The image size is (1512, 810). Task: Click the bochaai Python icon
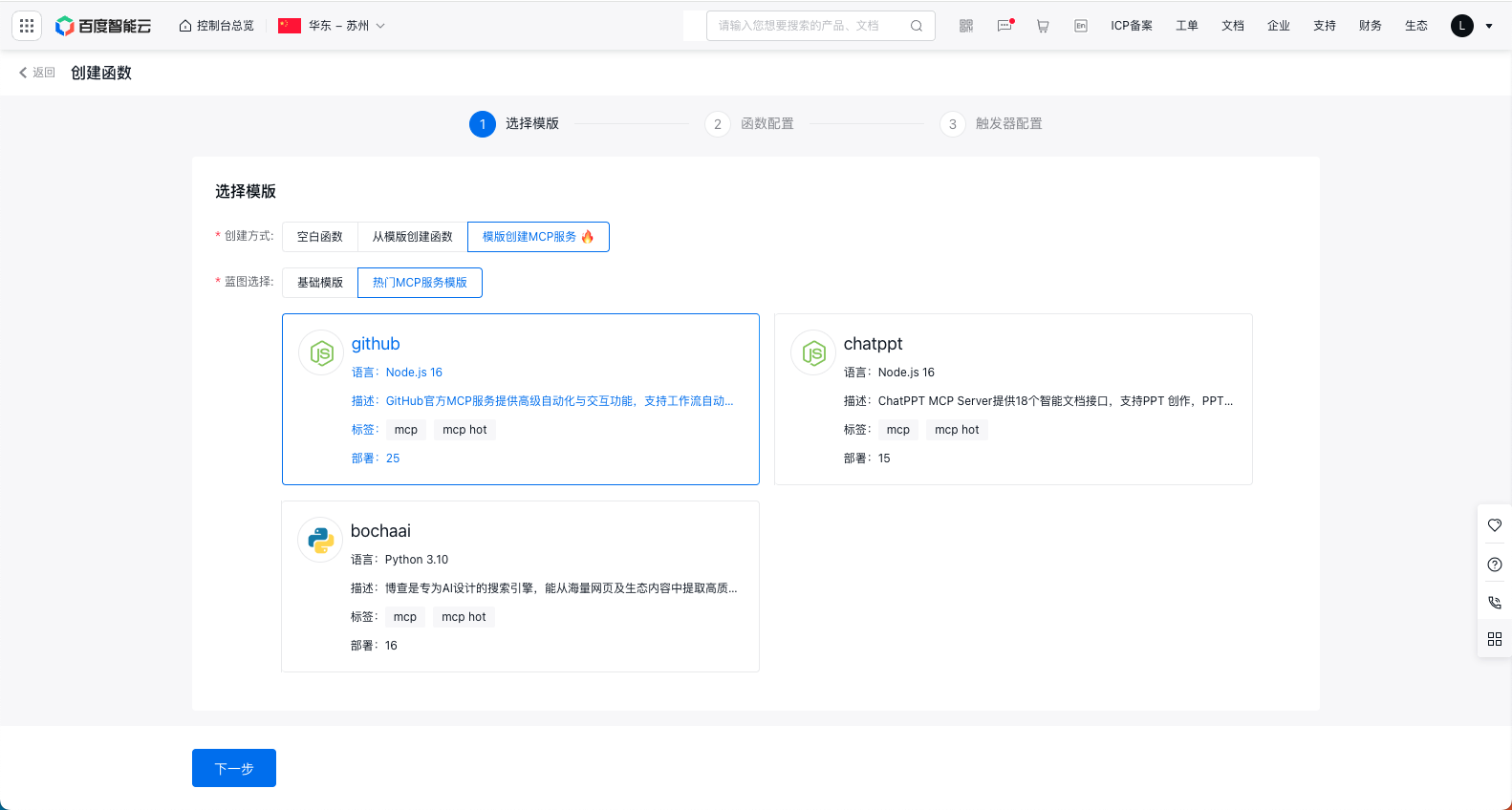click(x=321, y=541)
